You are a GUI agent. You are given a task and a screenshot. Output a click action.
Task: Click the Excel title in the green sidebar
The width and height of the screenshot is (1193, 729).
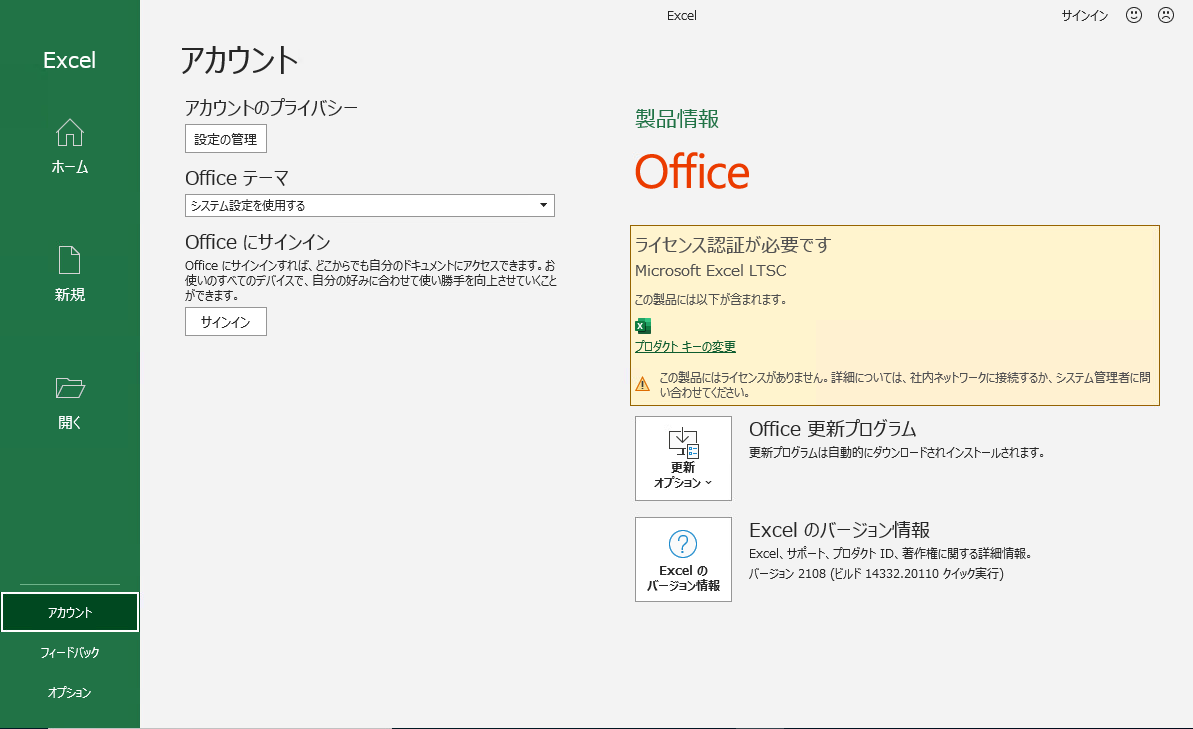pos(69,60)
